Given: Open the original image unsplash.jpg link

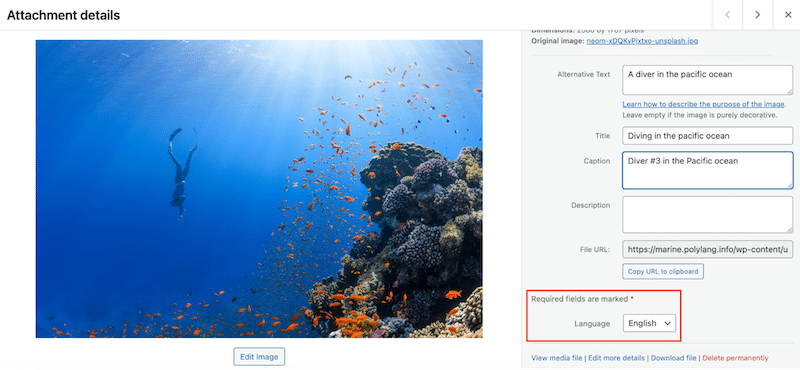Looking at the screenshot, I should [642, 41].
